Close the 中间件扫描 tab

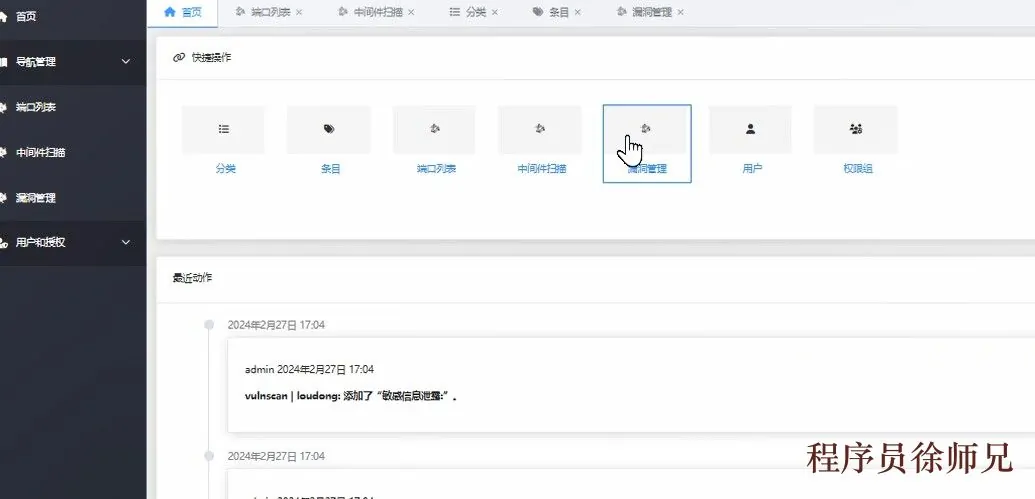pyautogui.click(x=411, y=12)
